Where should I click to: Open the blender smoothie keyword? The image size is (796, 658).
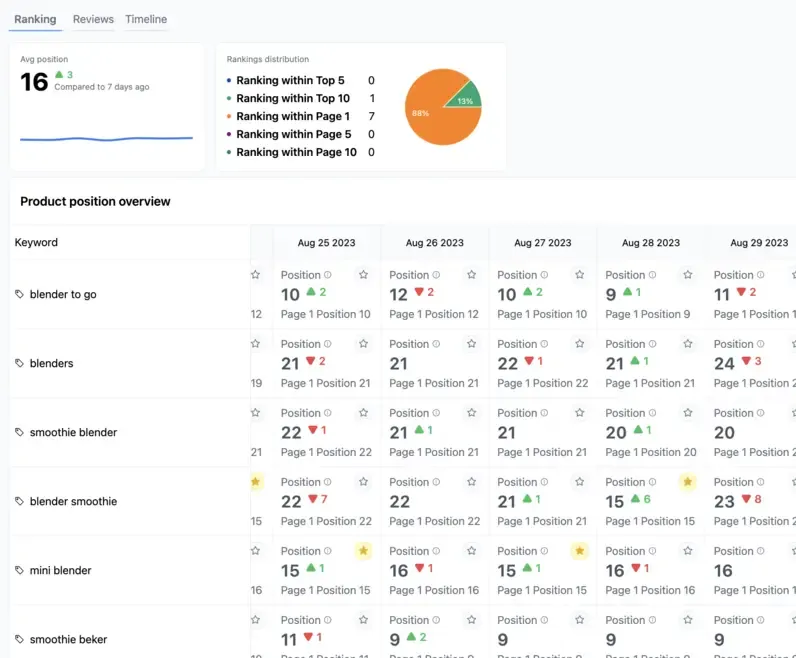[x=73, y=502]
